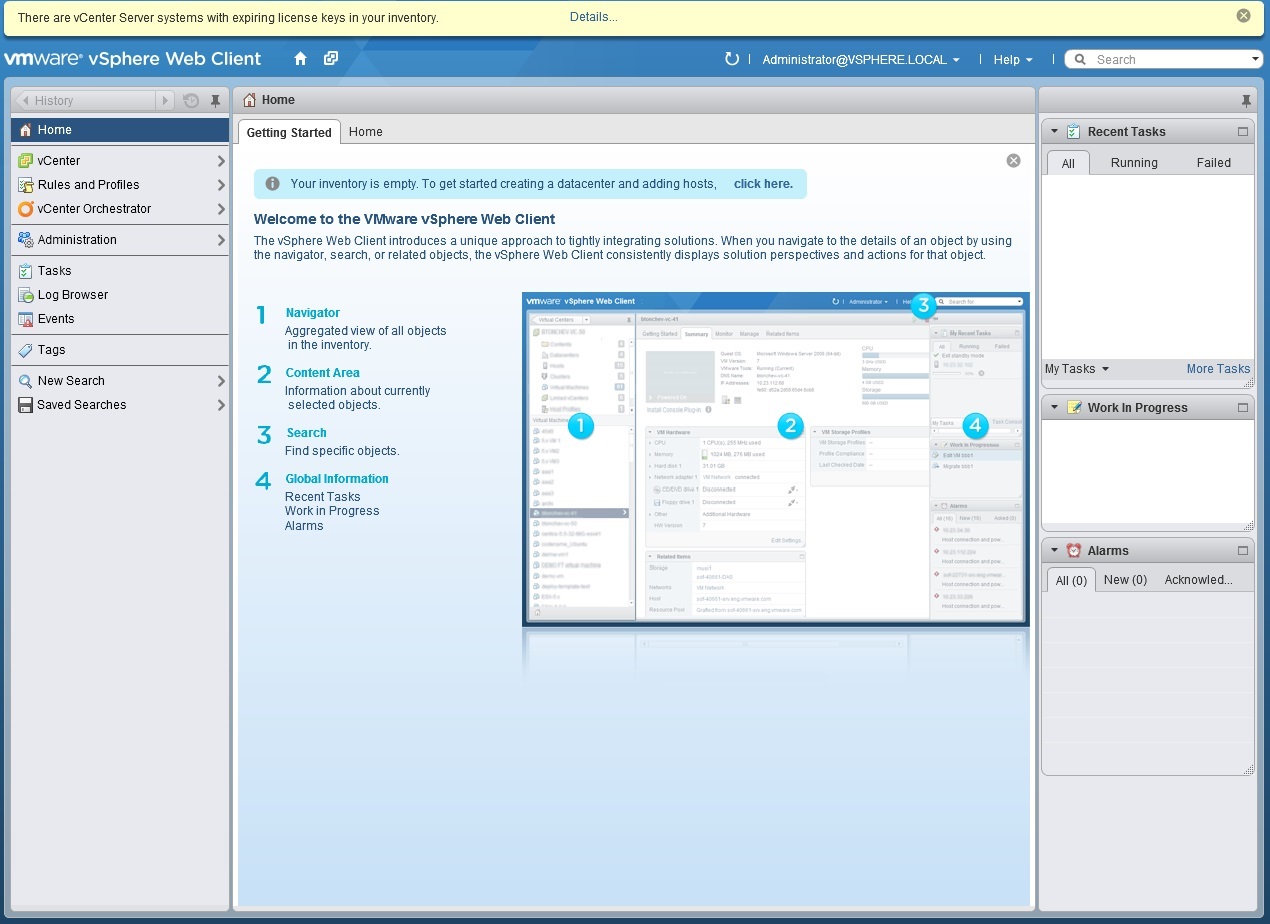
Task: Collapse the Work In Progress panel triangle
Action: [x=1054, y=407]
